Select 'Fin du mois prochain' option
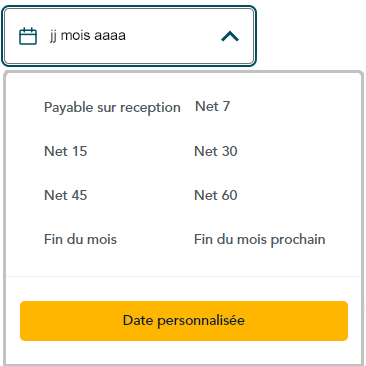This screenshot has width=366, height=366. [x=260, y=240]
